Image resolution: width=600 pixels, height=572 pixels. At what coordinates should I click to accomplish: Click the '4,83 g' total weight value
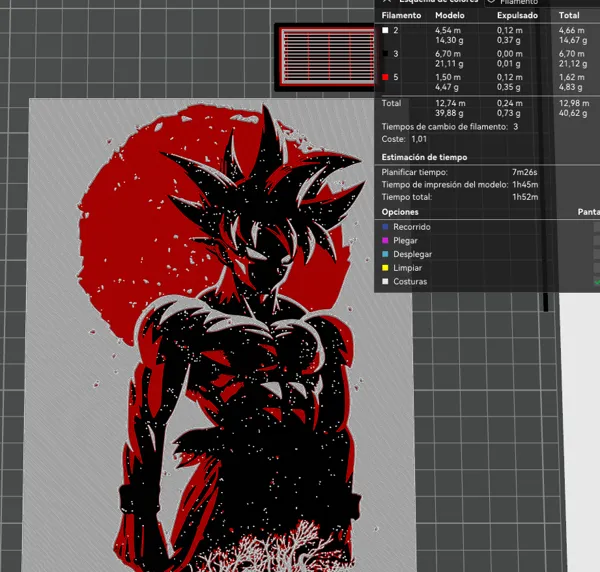(x=571, y=87)
